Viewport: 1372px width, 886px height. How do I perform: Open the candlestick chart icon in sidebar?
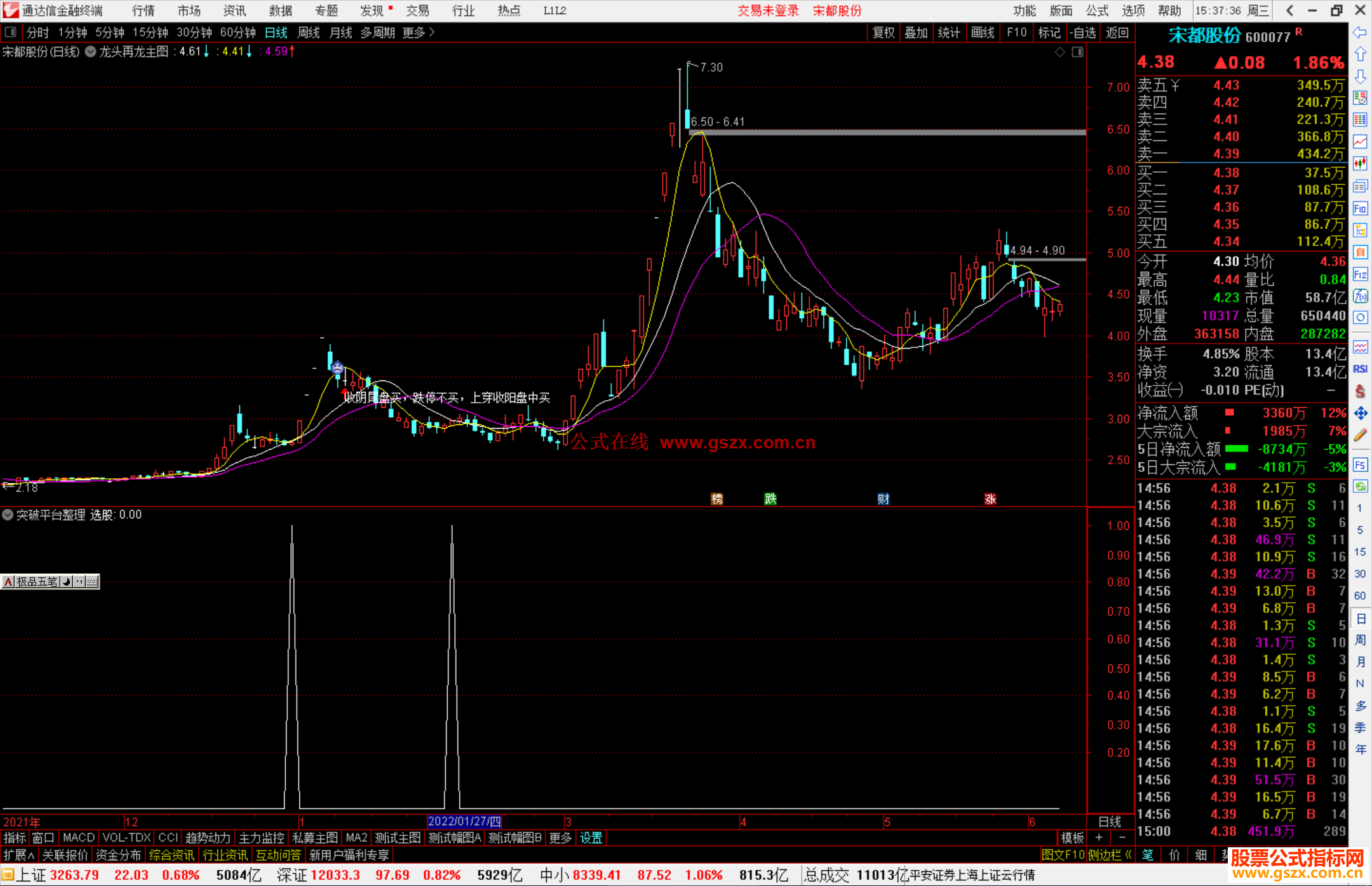1360,164
